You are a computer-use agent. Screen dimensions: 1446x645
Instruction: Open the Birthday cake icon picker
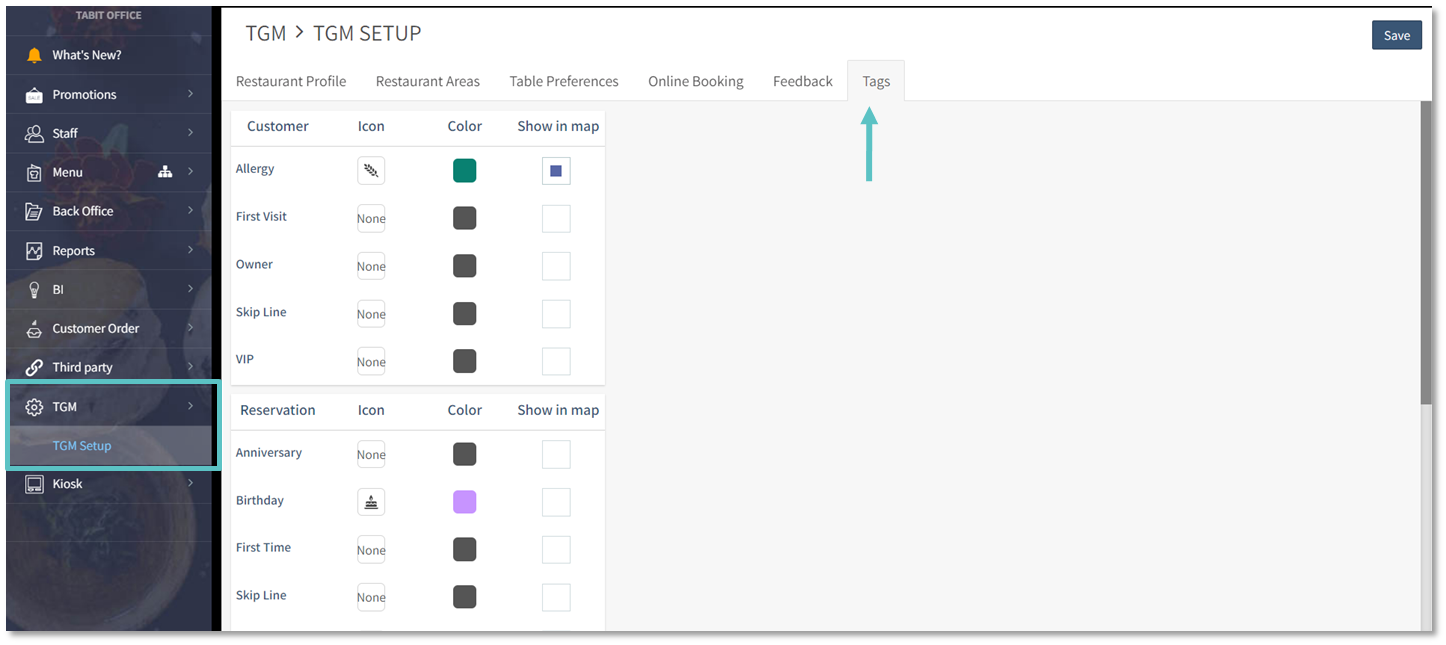(x=371, y=502)
